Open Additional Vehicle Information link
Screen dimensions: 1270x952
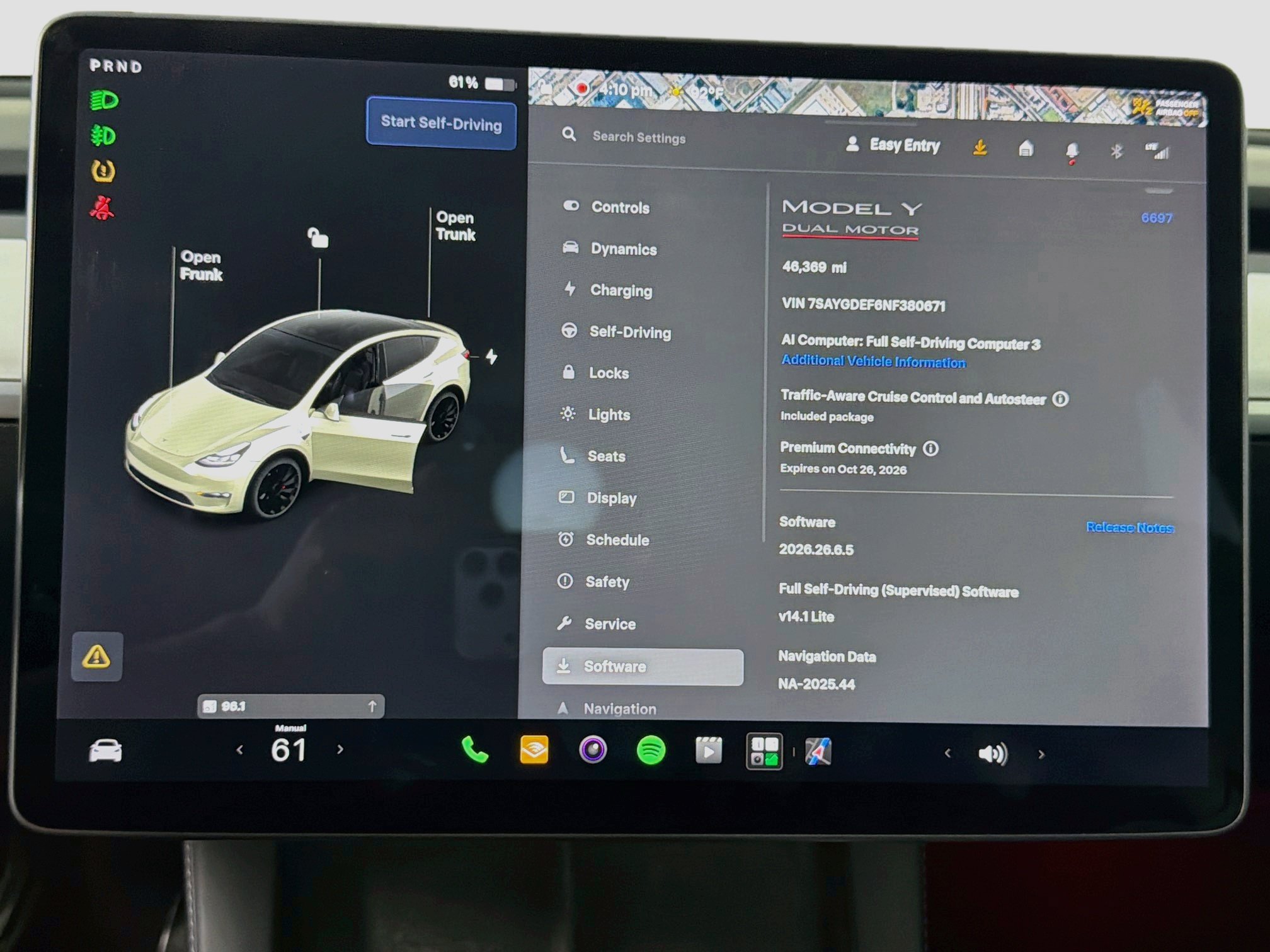coord(873,361)
